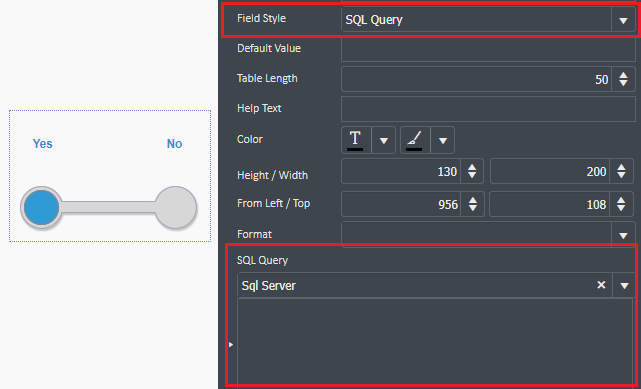Viewport: 641px width, 389px height.
Task: Adjust the From Top value stepper
Action: point(621,204)
